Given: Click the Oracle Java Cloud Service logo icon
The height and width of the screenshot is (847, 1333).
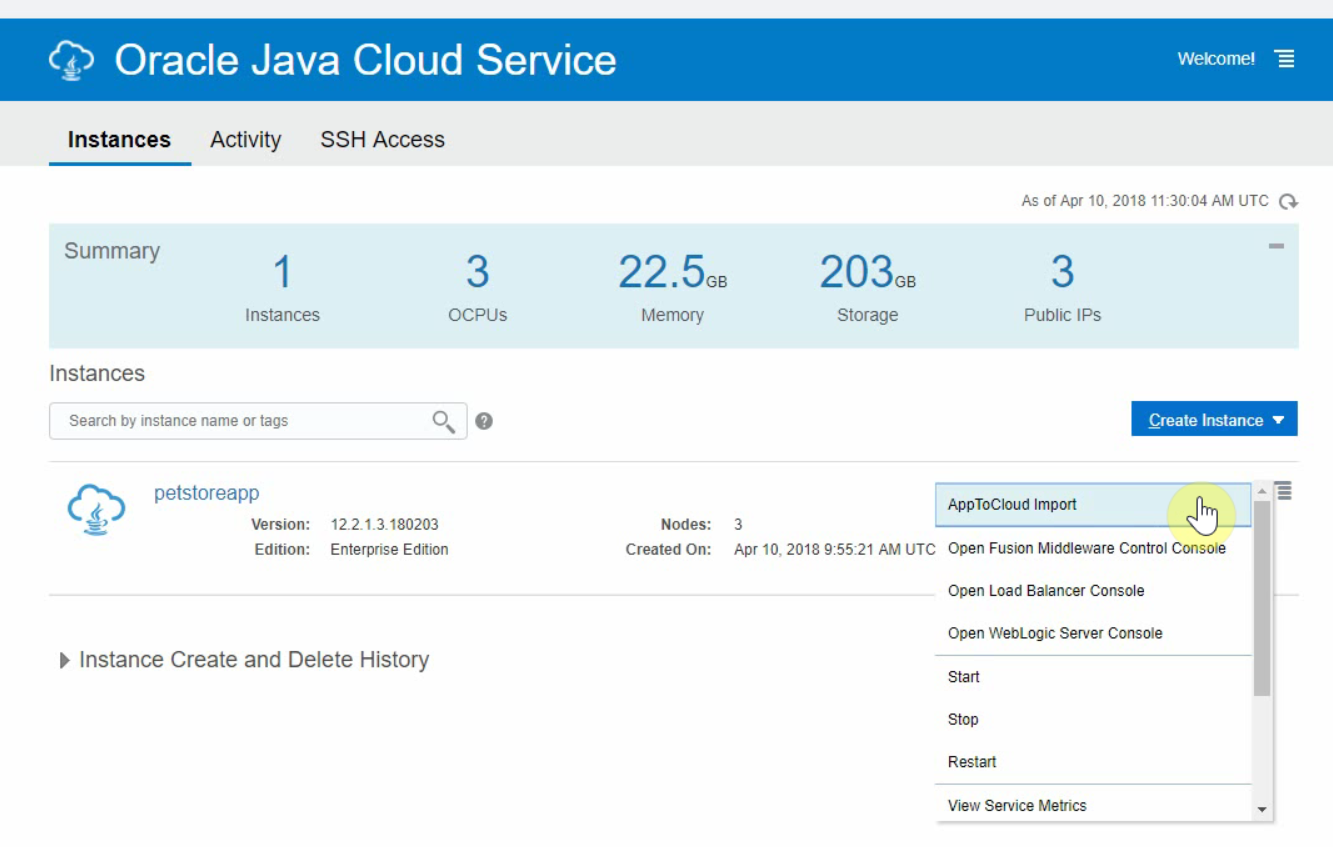Looking at the screenshot, I should point(71,60).
